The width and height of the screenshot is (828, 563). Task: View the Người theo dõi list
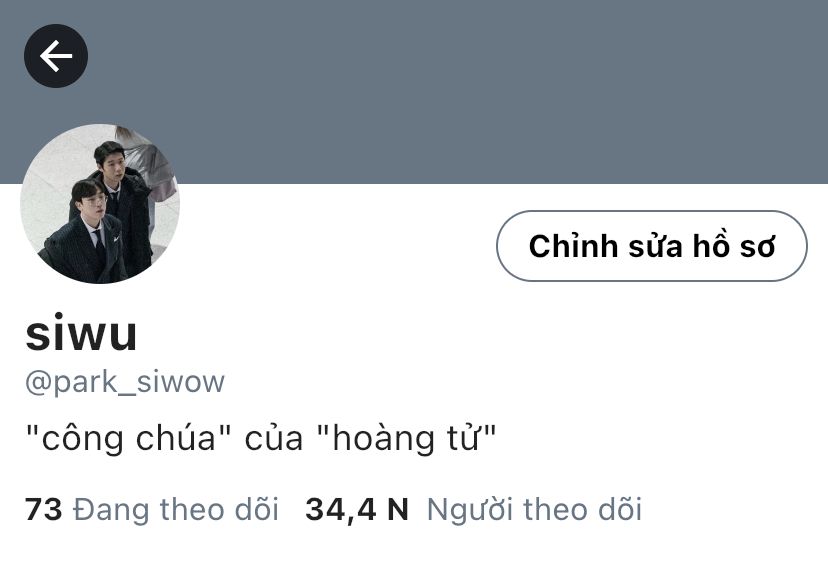pos(534,510)
